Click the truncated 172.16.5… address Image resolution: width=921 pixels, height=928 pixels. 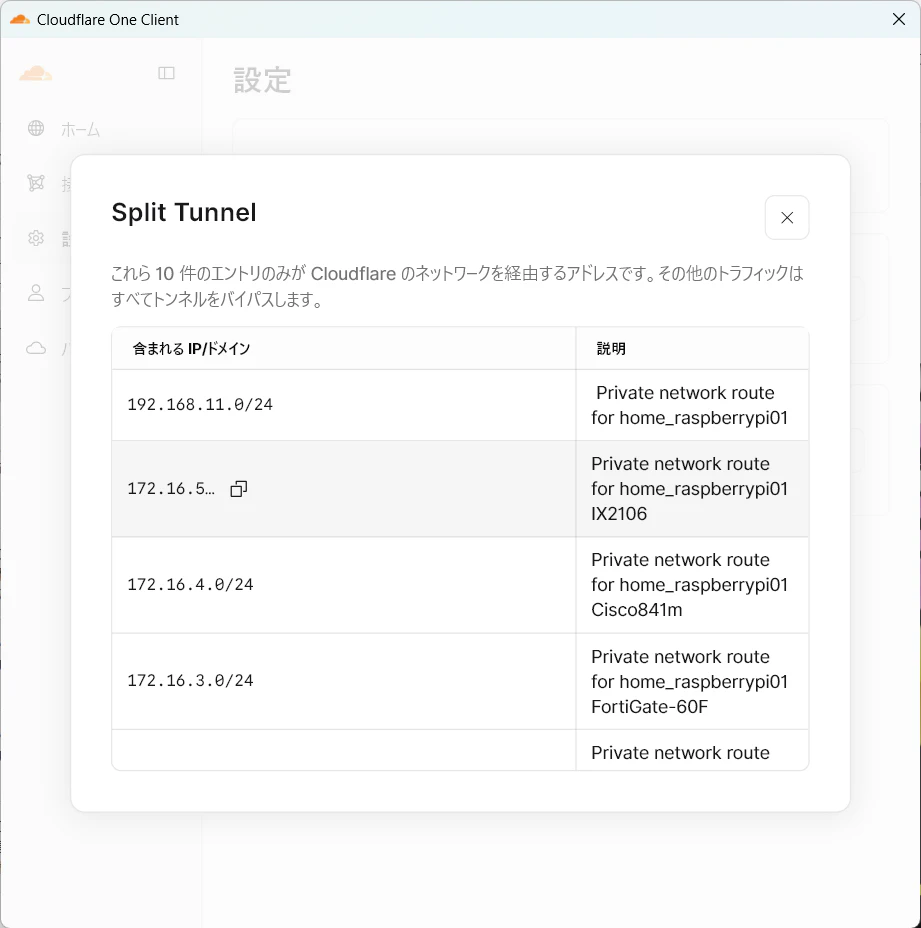(171, 489)
